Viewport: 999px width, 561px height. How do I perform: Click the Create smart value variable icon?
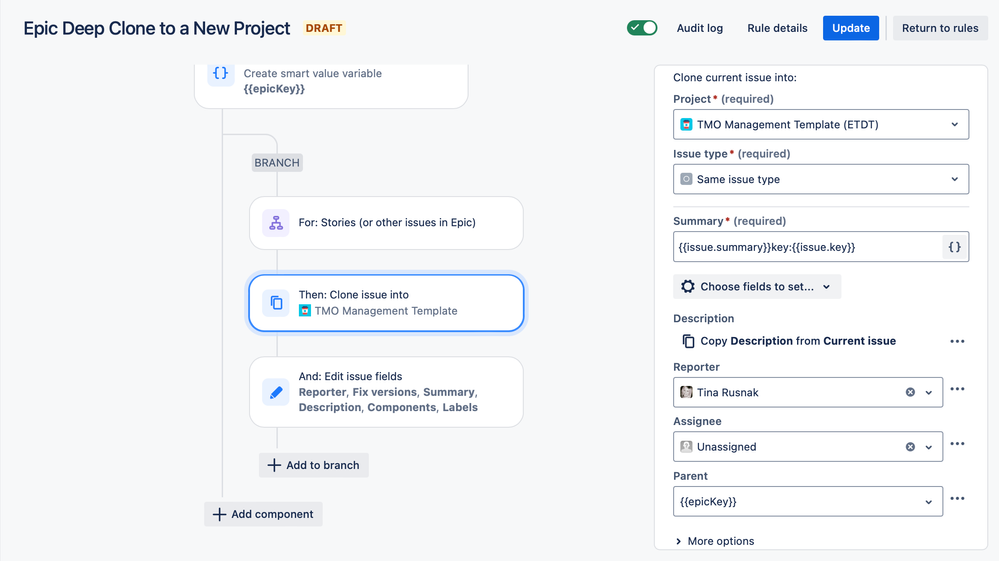pyautogui.click(x=220, y=73)
